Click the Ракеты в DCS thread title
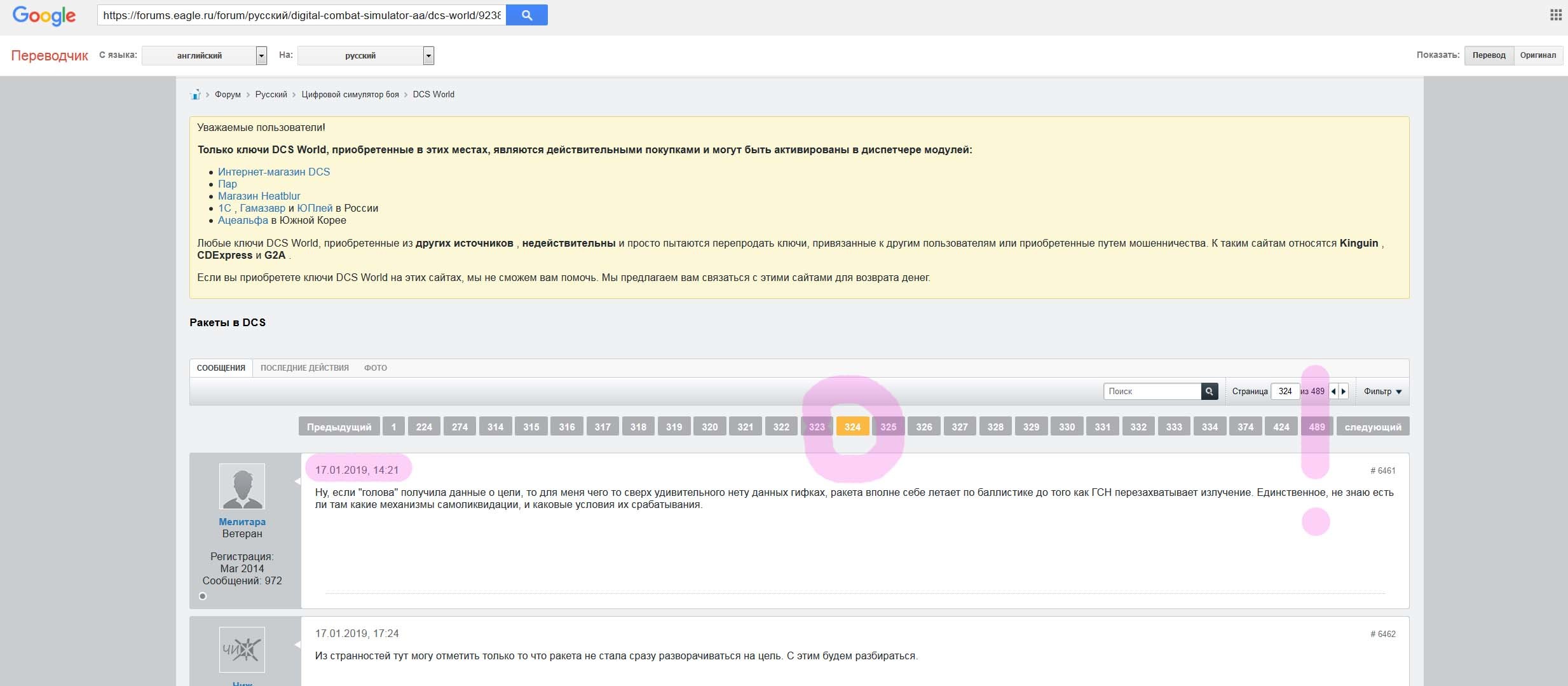The width and height of the screenshot is (1568, 686). pos(228,323)
